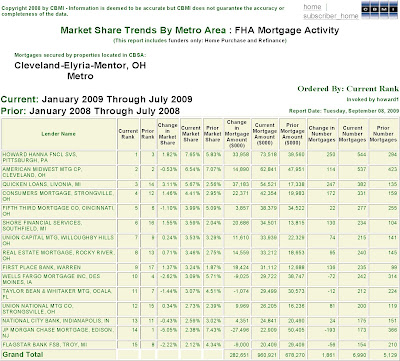Open Wells Fargo Mortgage Inc lender
Screen dimensions: 400x361
[51, 279]
